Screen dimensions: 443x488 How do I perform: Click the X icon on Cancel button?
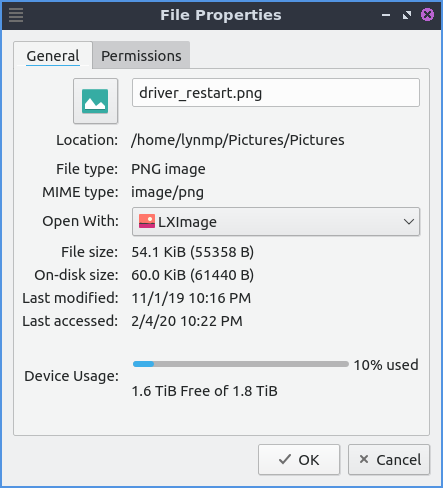(364, 459)
